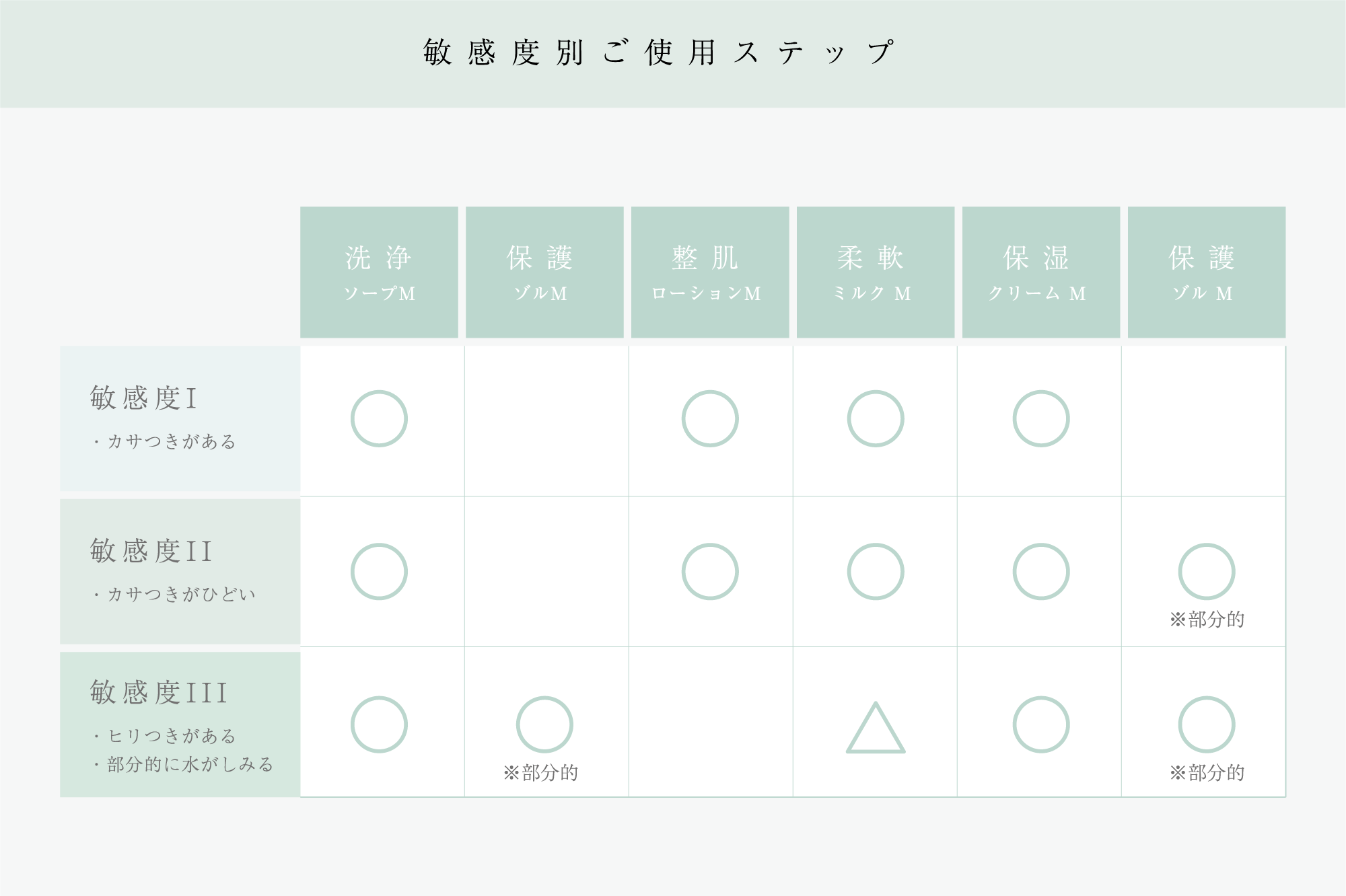Click the circle for 敏感度I under 洗浄 ソープM
The width and height of the screenshot is (1346, 896).
[x=379, y=418]
